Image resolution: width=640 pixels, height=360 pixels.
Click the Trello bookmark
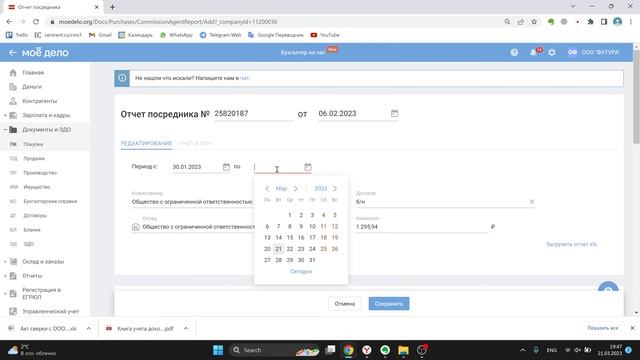tap(17, 35)
